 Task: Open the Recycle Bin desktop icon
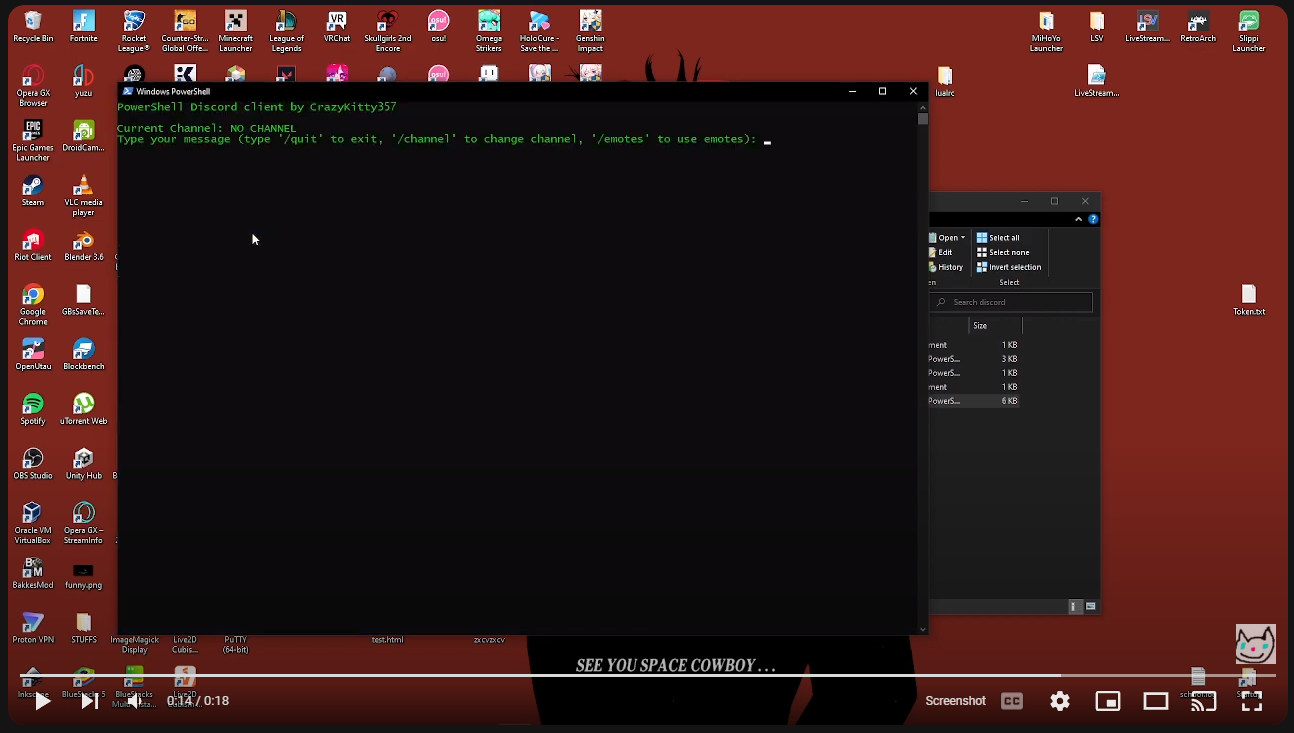(x=33, y=27)
